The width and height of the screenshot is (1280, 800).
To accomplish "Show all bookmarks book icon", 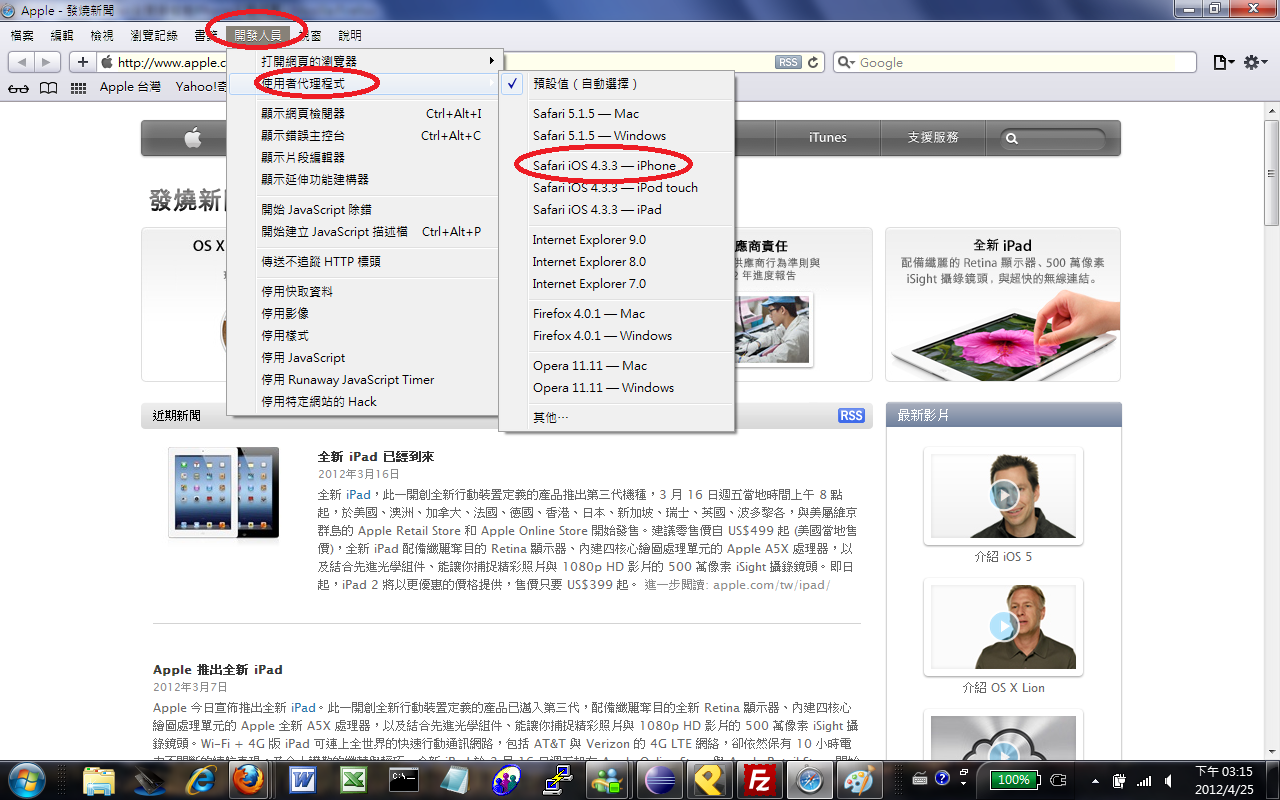I will [x=48, y=87].
